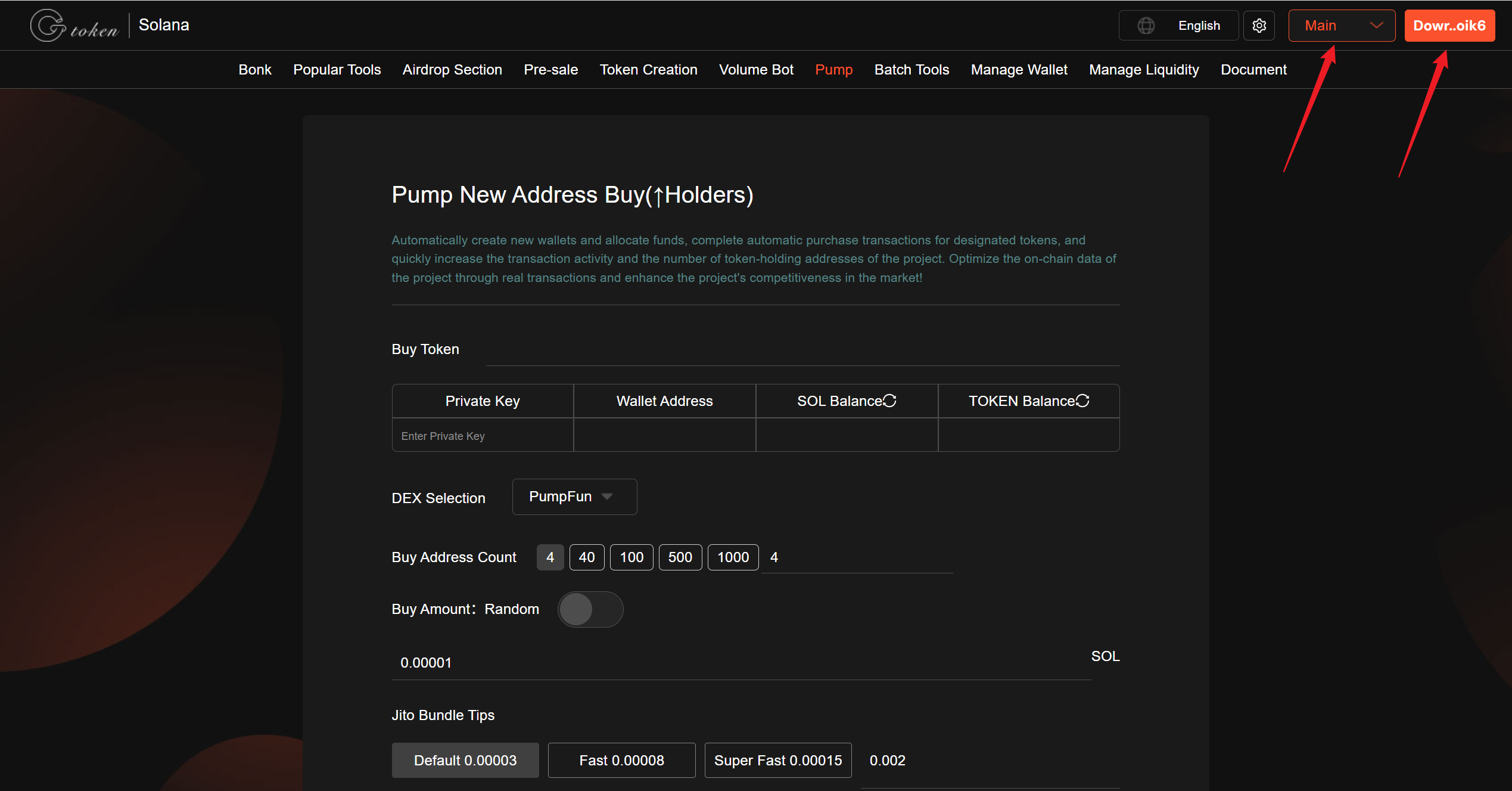The width and height of the screenshot is (1512, 791).
Task: Open the English language selector
Action: (1198, 26)
